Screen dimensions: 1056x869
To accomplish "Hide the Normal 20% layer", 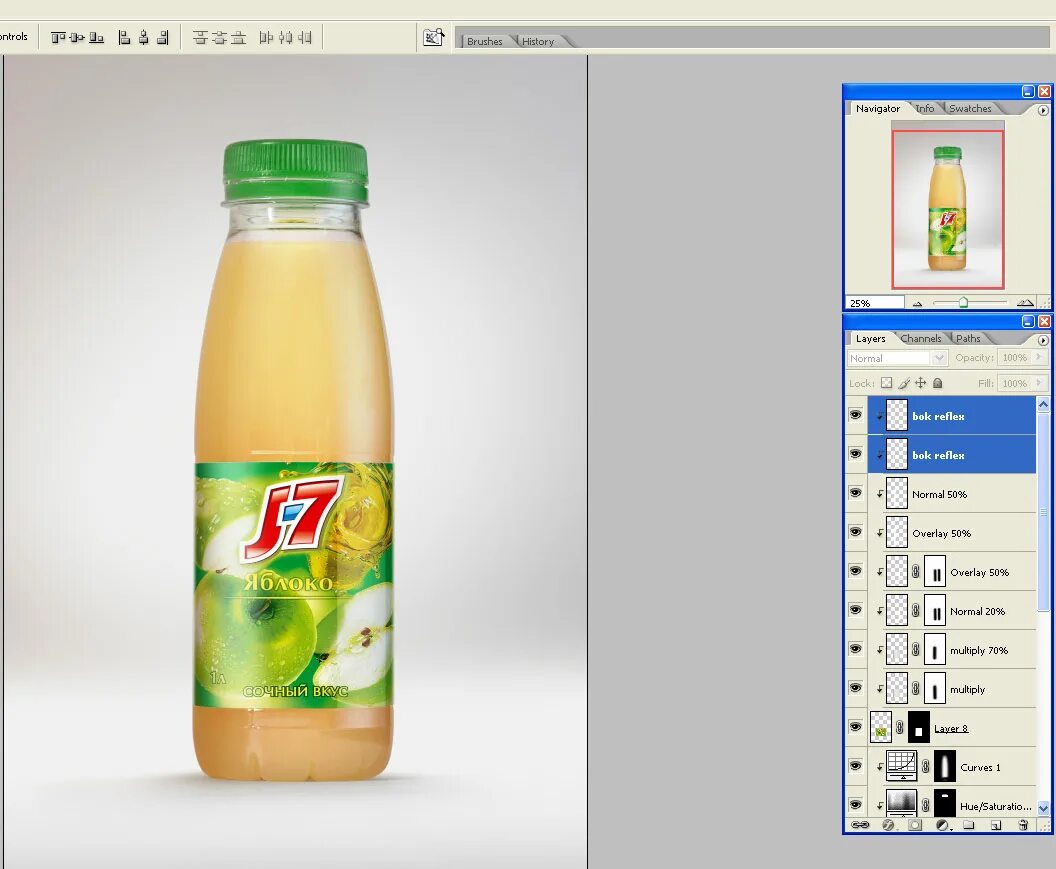I will pyautogui.click(x=855, y=610).
